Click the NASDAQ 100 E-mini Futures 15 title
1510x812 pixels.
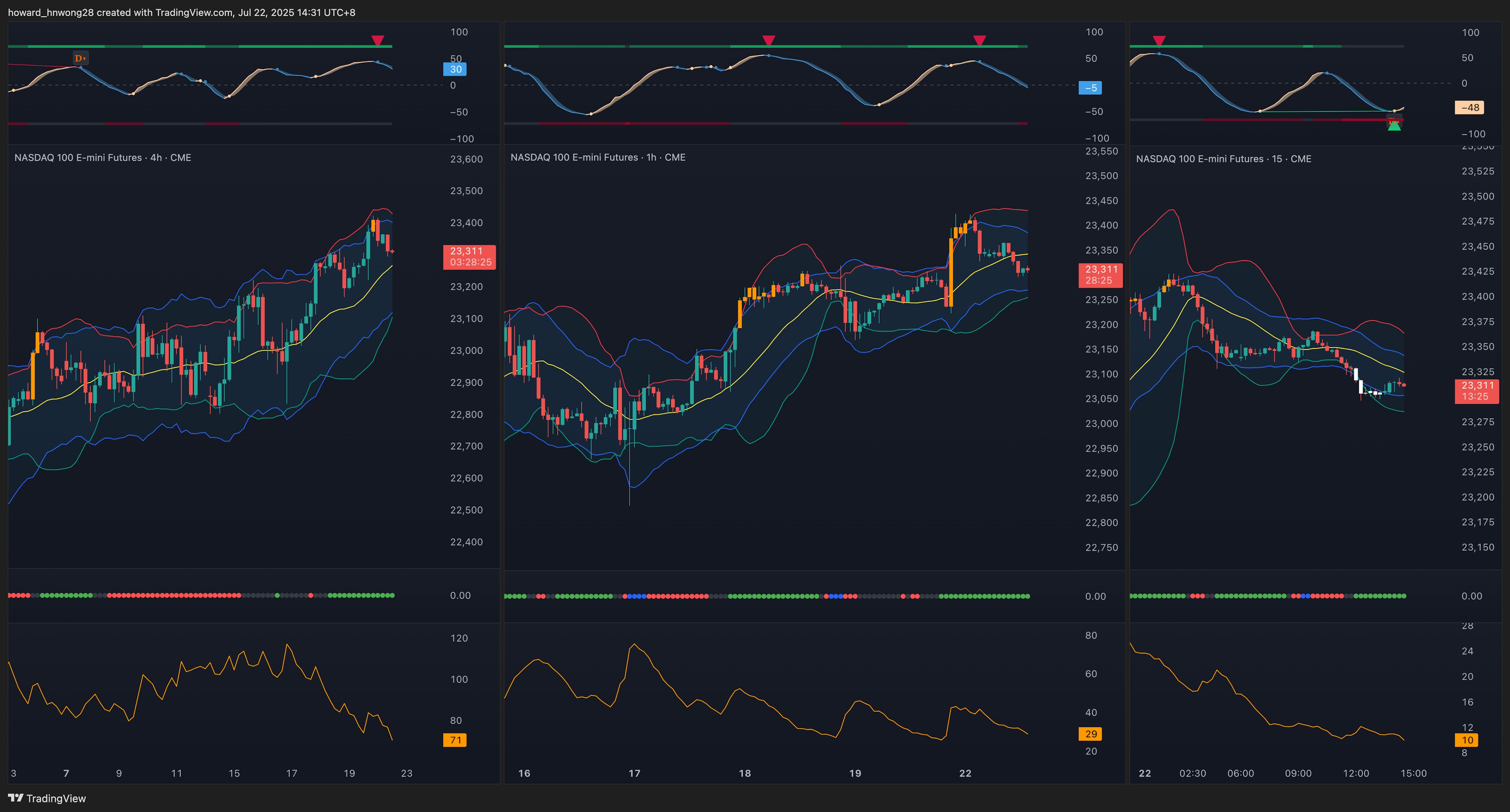coord(1223,159)
